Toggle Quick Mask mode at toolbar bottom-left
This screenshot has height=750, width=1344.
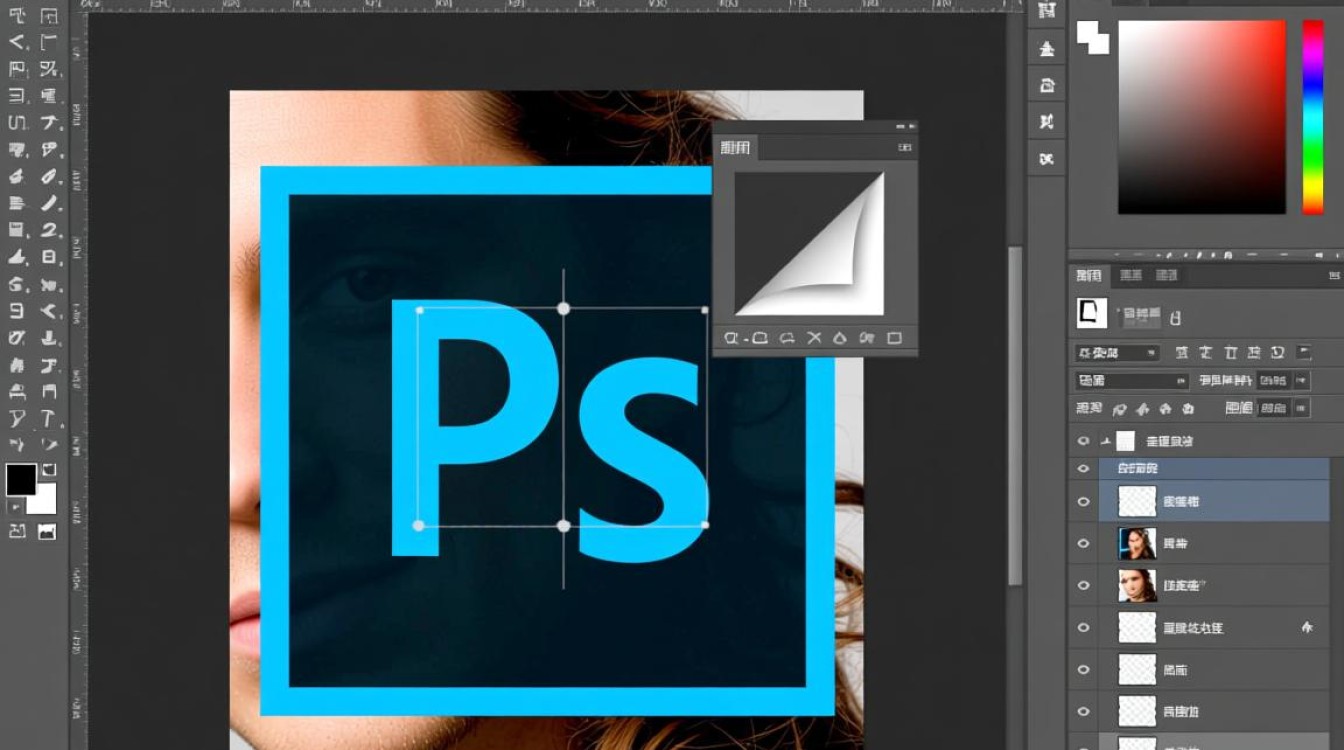tap(17, 532)
